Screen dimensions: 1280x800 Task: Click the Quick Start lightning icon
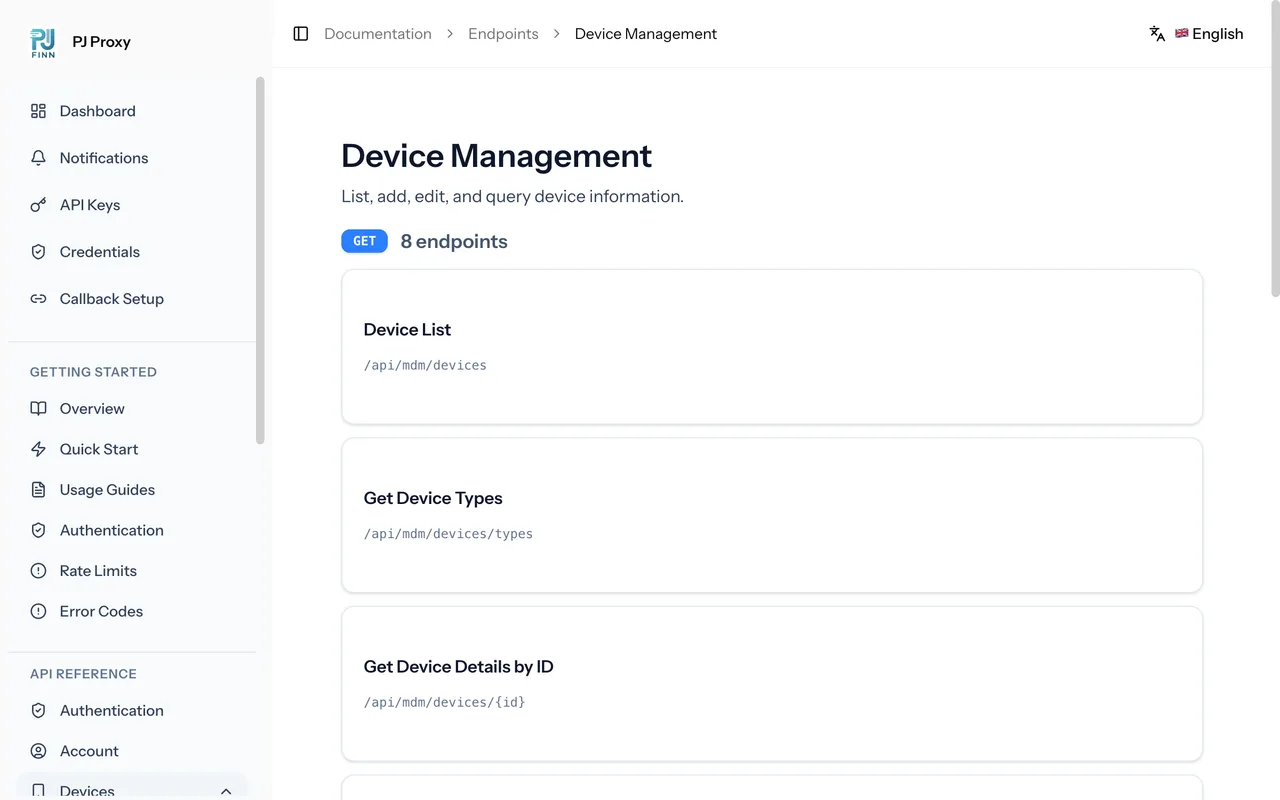[x=38, y=449]
